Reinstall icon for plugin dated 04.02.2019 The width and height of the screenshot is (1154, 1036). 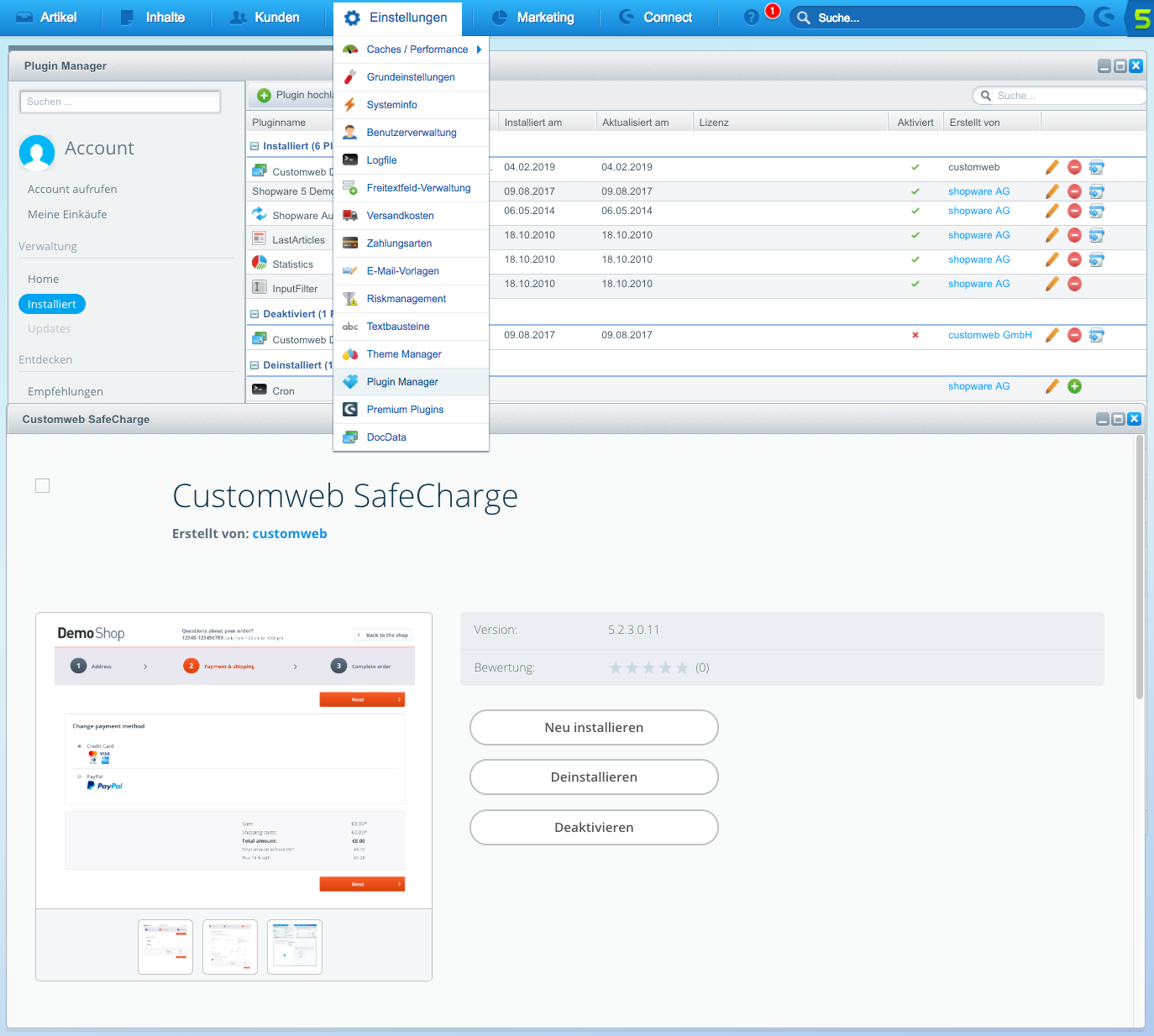click(x=1097, y=167)
